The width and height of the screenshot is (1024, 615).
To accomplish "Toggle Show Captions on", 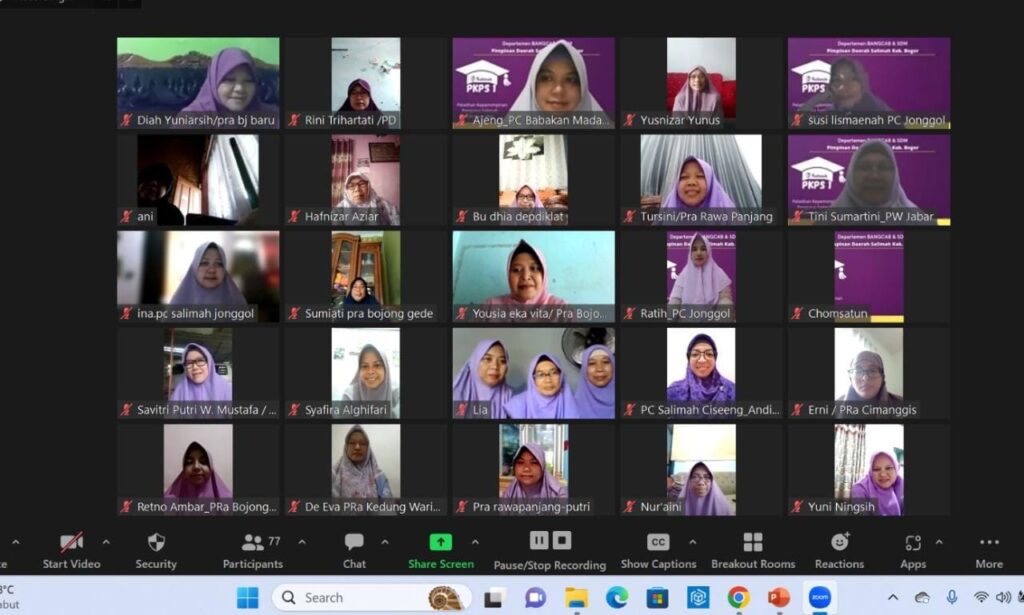I will tap(658, 550).
